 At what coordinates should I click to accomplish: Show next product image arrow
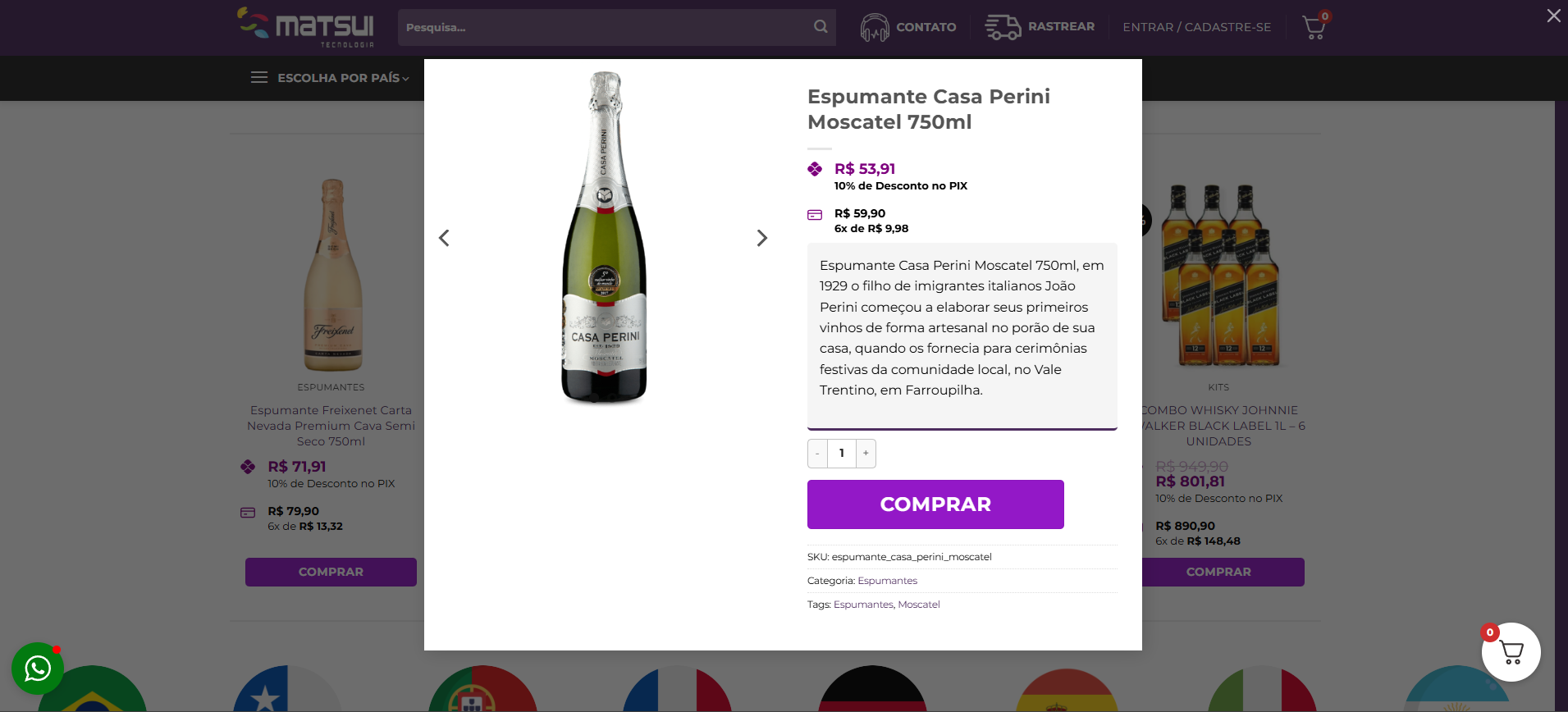[761, 238]
